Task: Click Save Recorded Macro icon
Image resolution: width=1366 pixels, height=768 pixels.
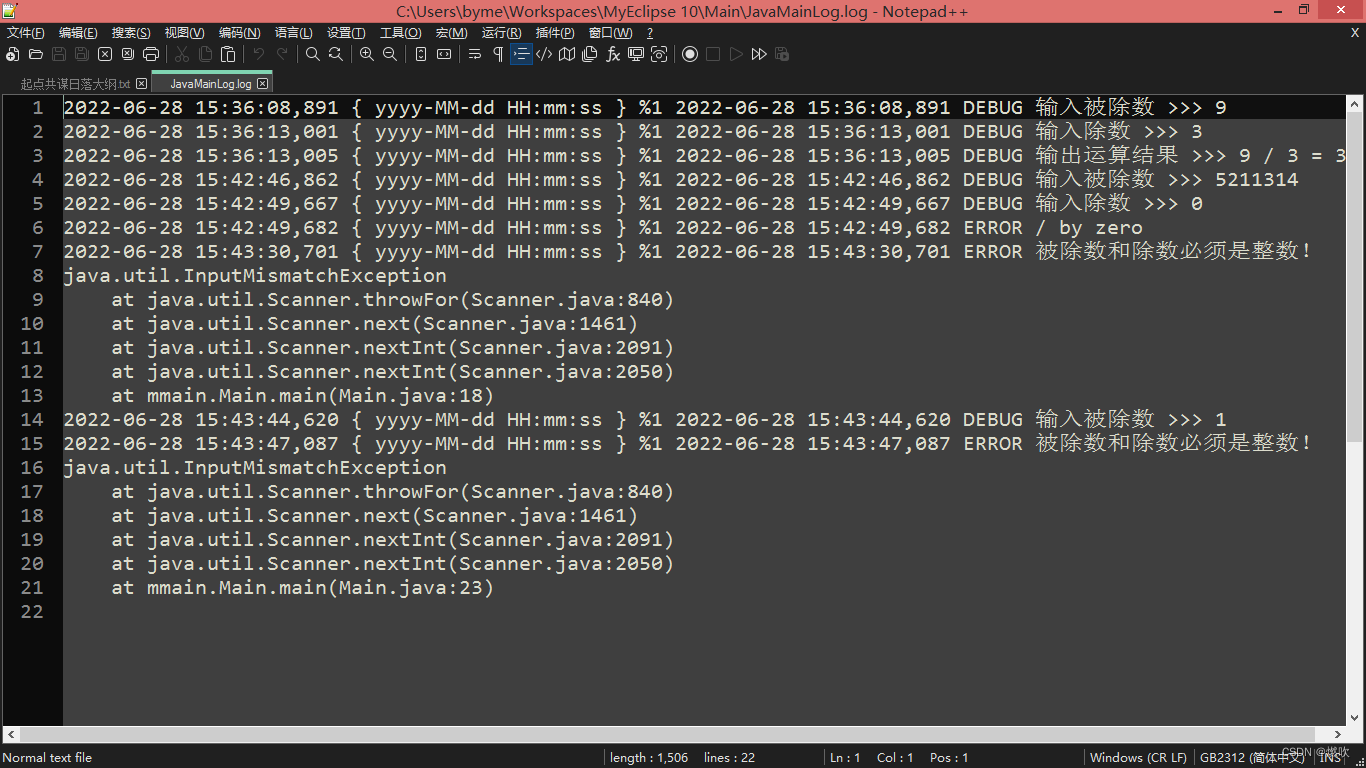Action: [782, 54]
